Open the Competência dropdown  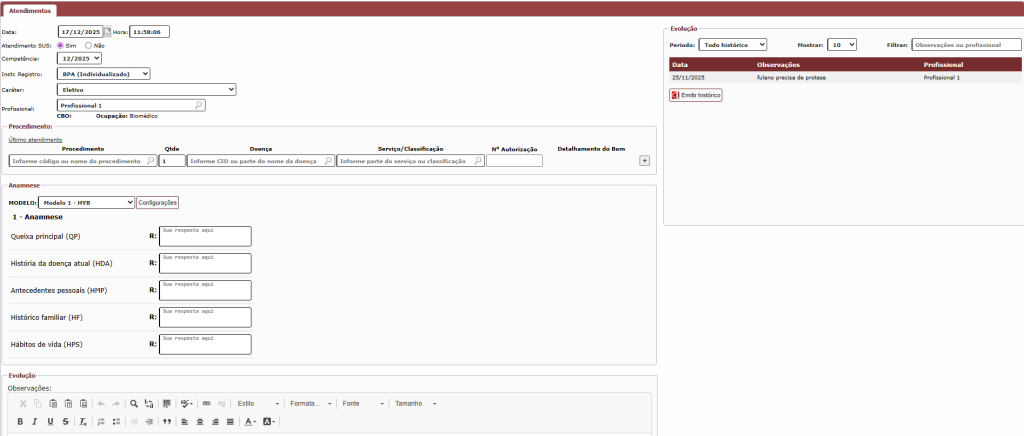[x=79, y=59]
